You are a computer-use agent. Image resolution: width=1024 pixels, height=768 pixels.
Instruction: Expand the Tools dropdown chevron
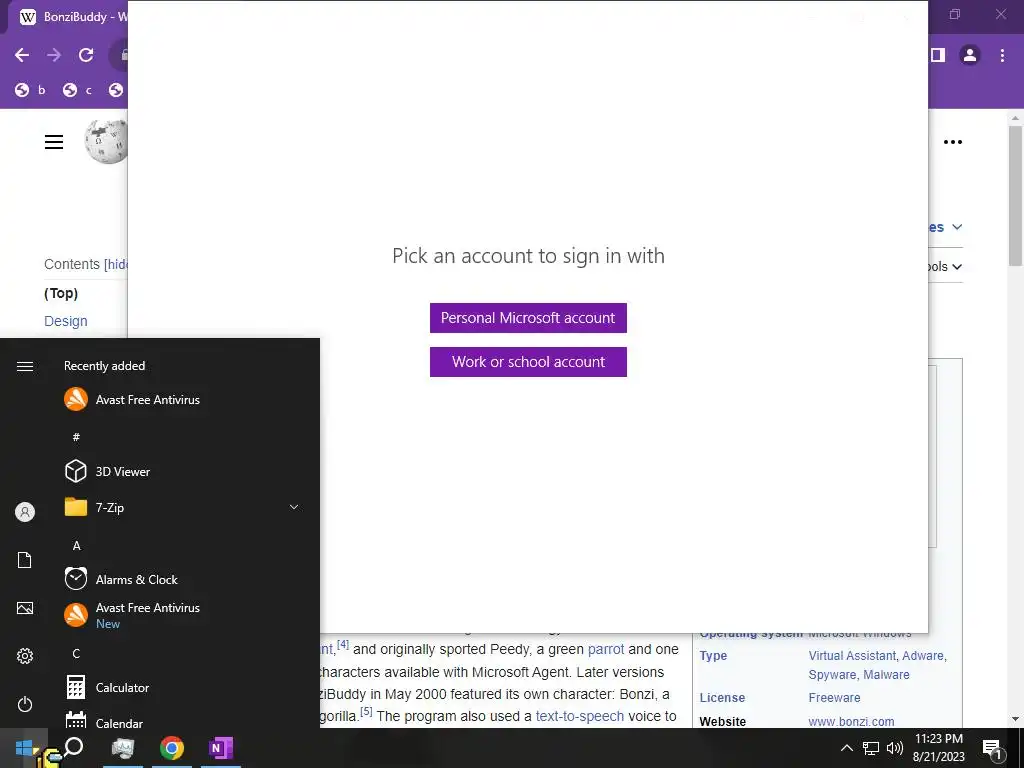[x=957, y=266]
